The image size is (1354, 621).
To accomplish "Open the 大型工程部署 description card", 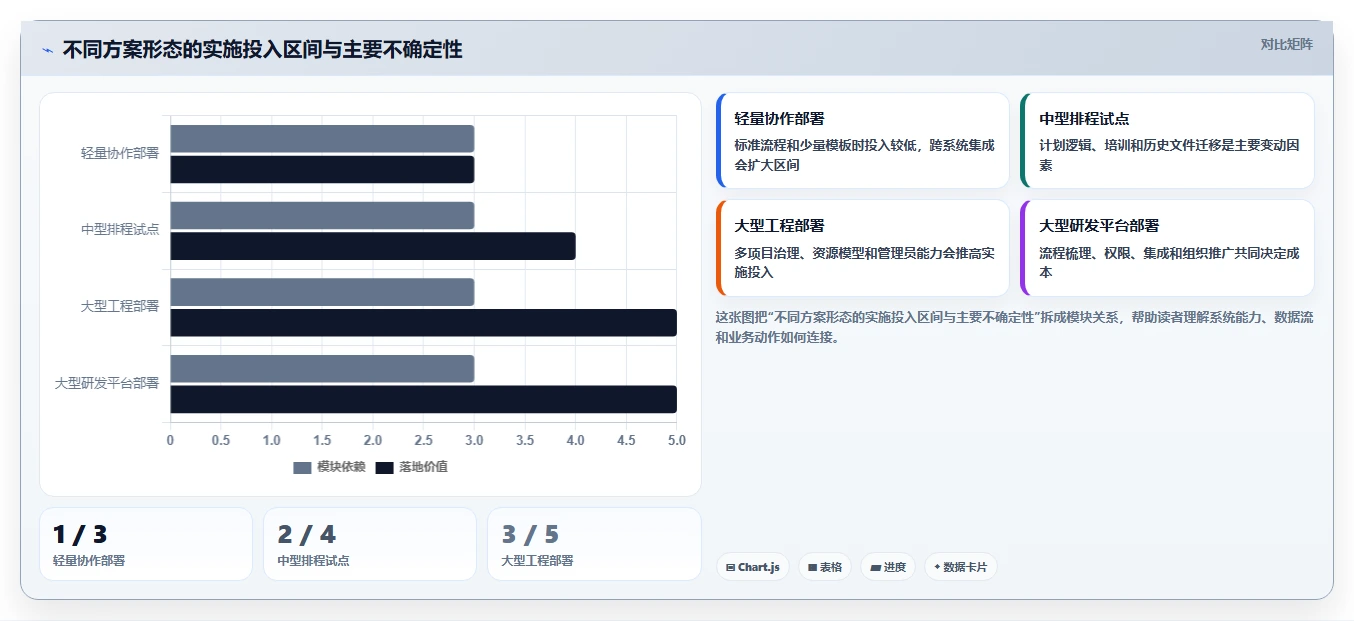I will coord(863,248).
